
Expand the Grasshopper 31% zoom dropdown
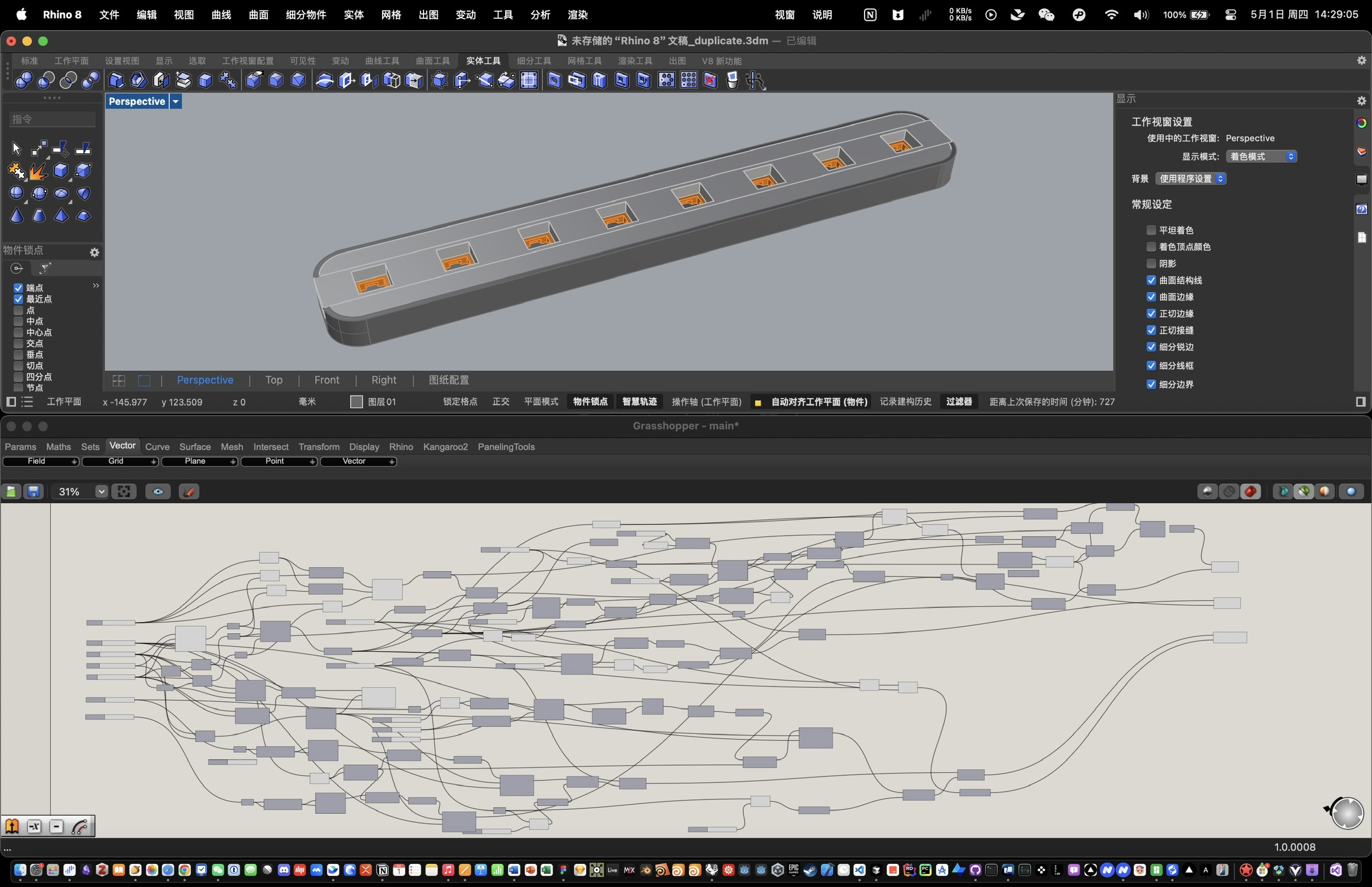101,491
